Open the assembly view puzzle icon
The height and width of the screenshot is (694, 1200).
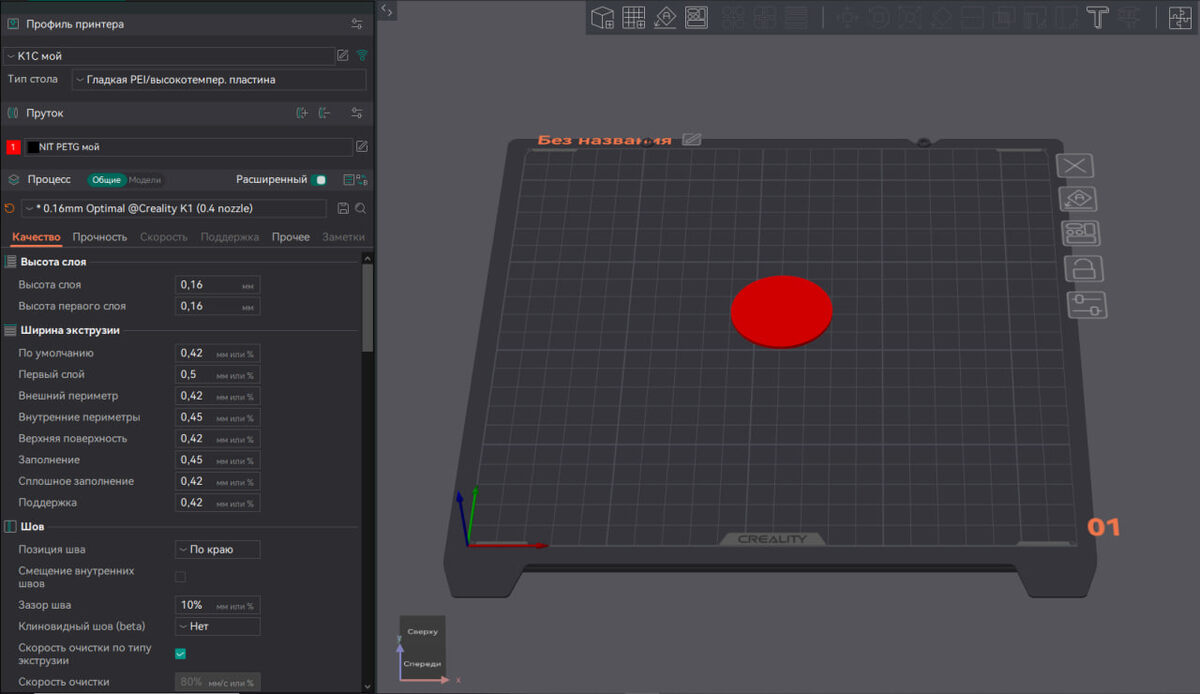pyautogui.click(x=1178, y=17)
